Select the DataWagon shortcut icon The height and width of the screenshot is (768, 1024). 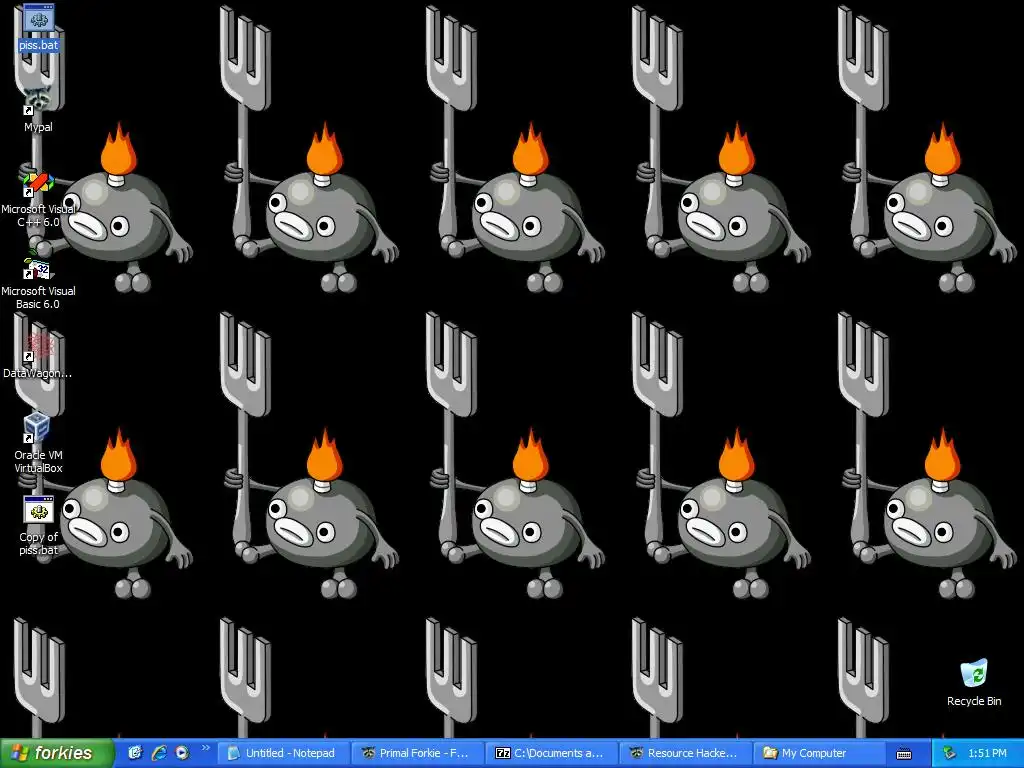click(x=38, y=357)
